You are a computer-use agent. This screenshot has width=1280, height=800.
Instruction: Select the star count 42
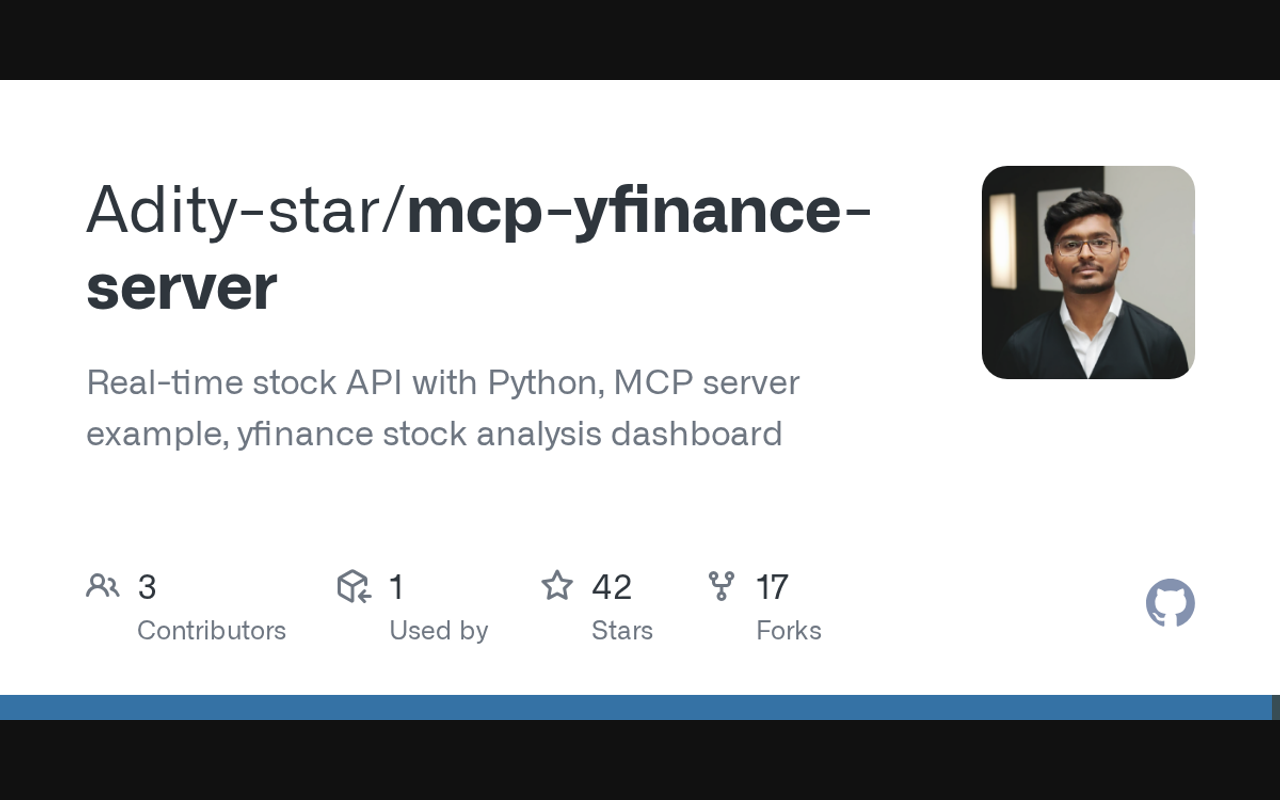pyautogui.click(x=611, y=587)
